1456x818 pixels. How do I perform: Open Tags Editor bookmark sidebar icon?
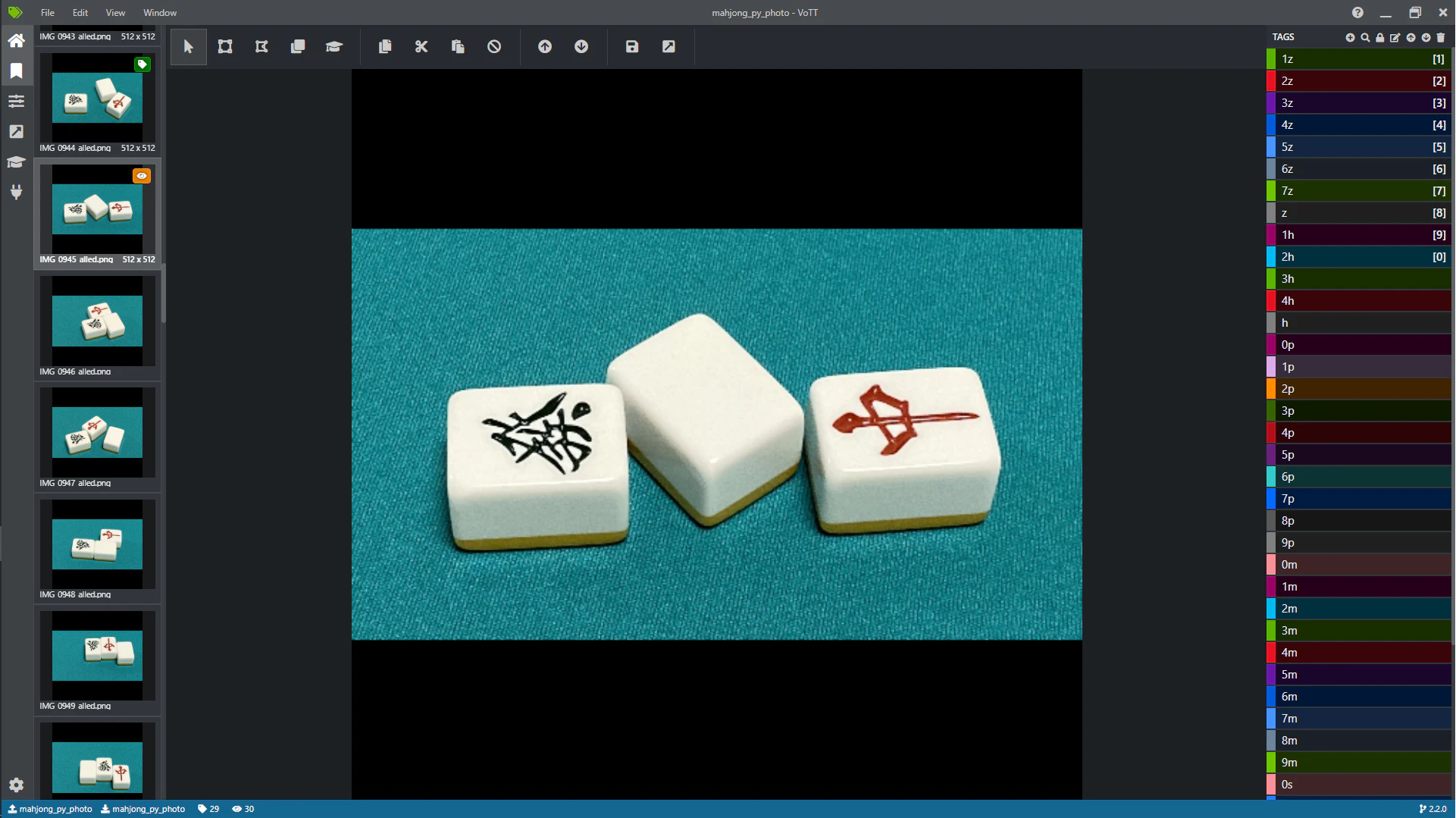[x=16, y=71]
